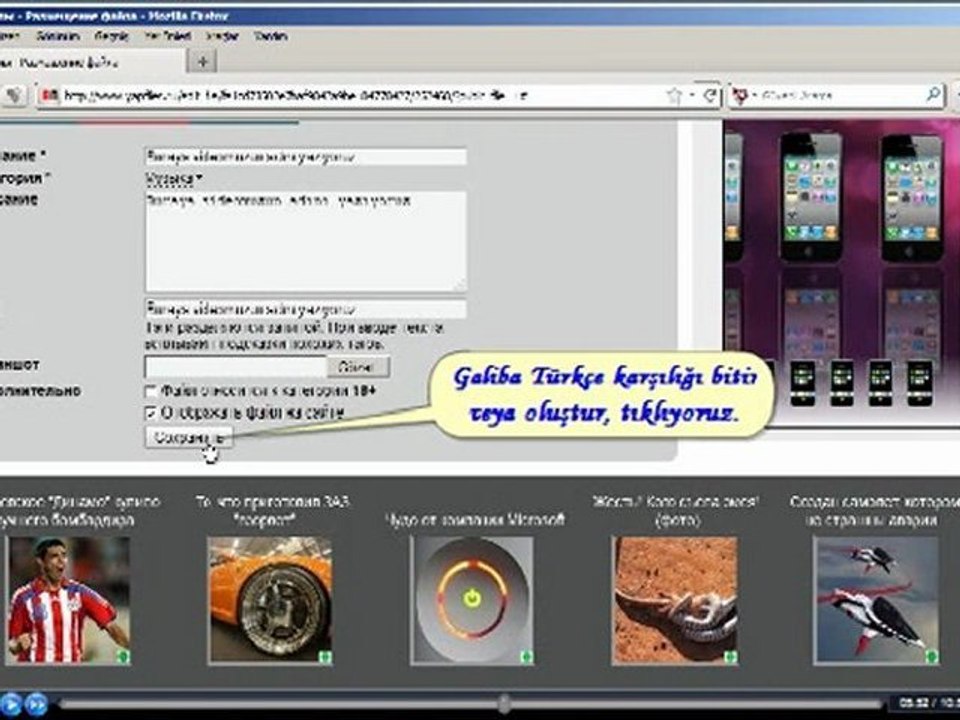960x720 pixels.
Task: Open the last menu bar item
Action: [271, 36]
